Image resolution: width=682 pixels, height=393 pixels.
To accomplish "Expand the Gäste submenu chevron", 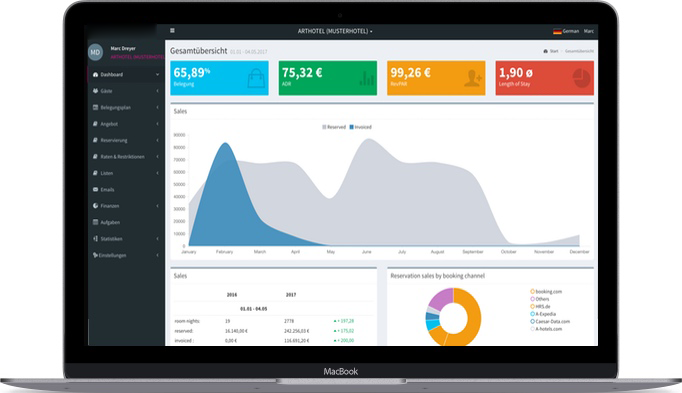I will 157,91.
